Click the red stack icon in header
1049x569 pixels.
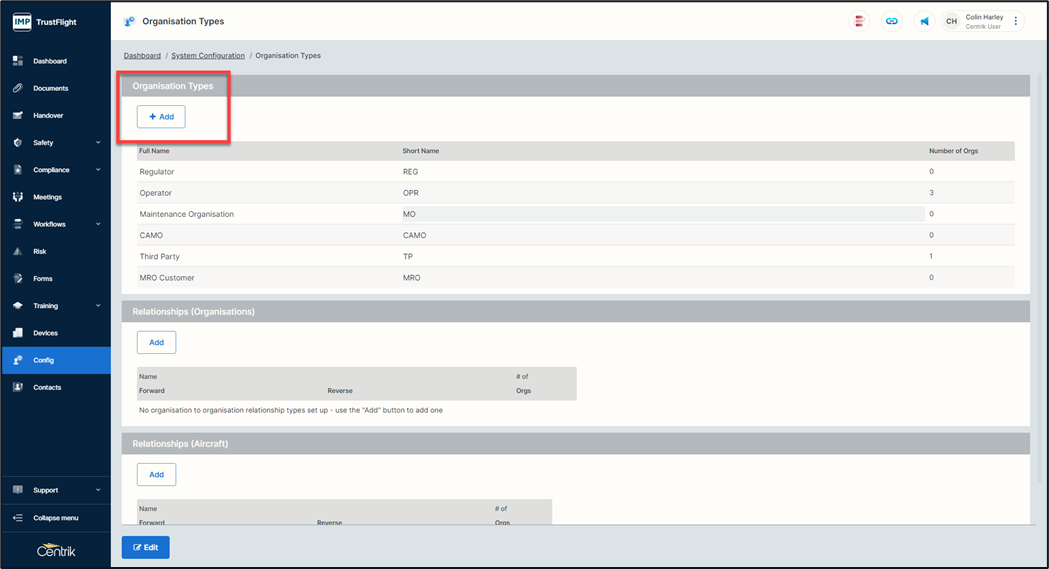859,21
